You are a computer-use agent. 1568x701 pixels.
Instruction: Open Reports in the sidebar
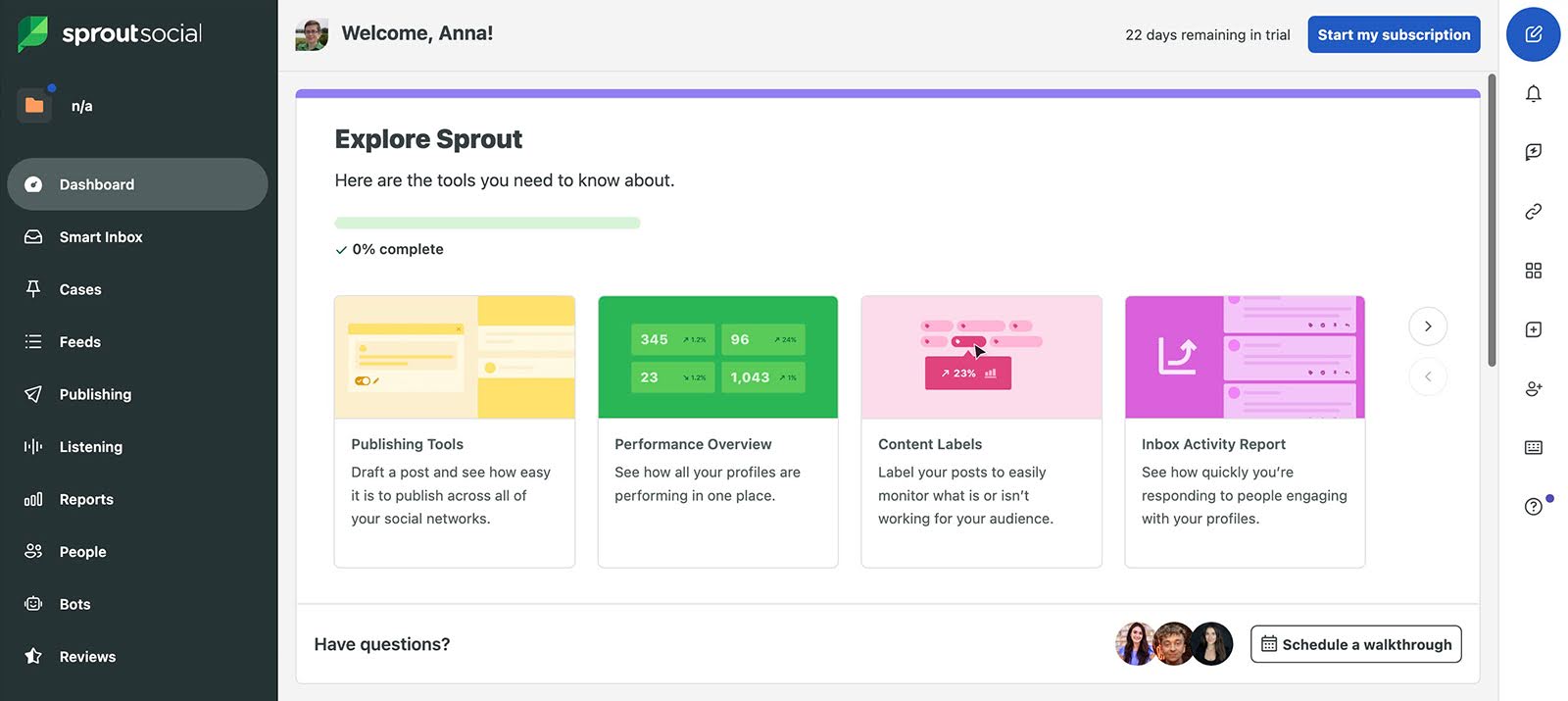(x=137, y=499)
